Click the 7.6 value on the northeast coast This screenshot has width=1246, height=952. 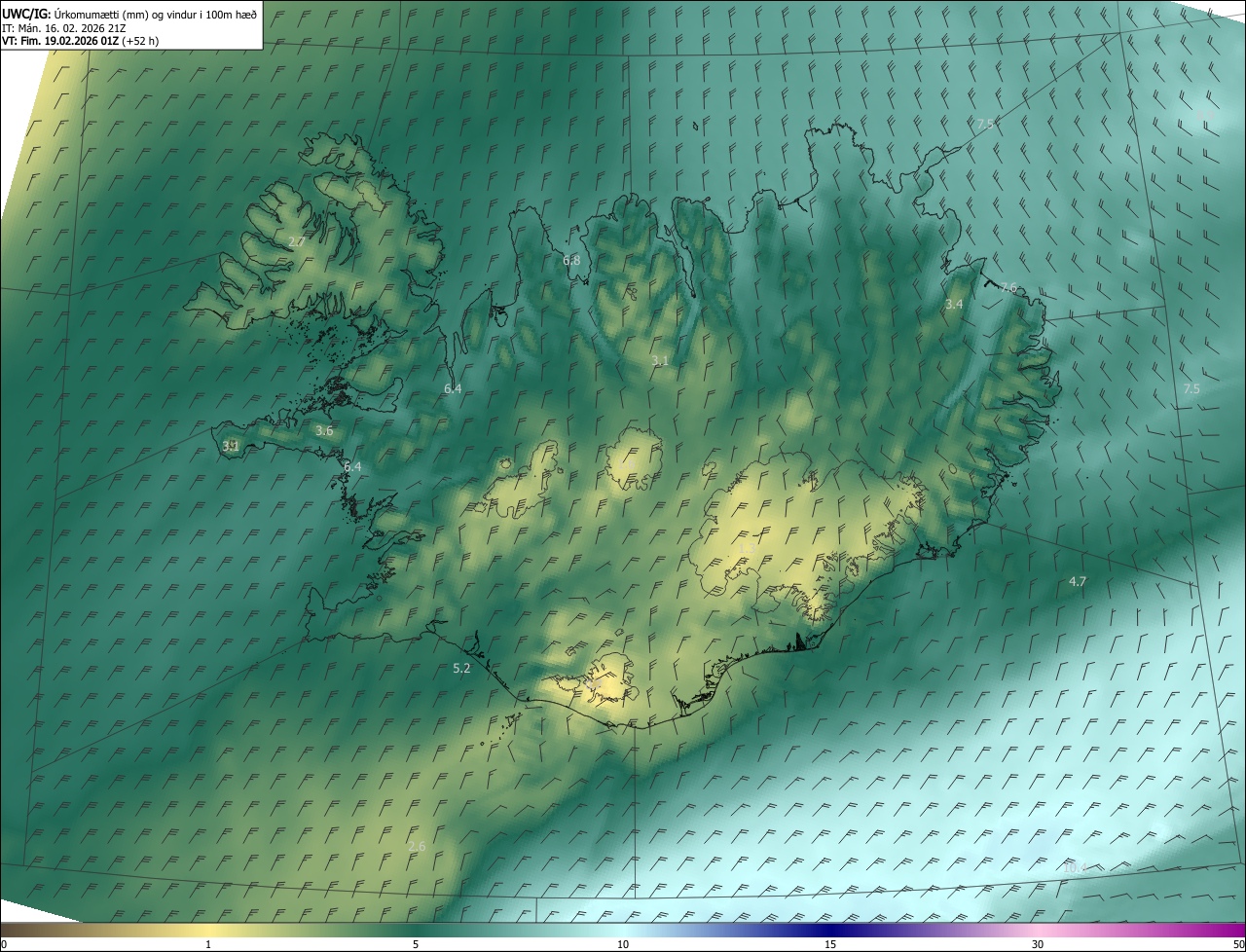(x=1008, y=287)
